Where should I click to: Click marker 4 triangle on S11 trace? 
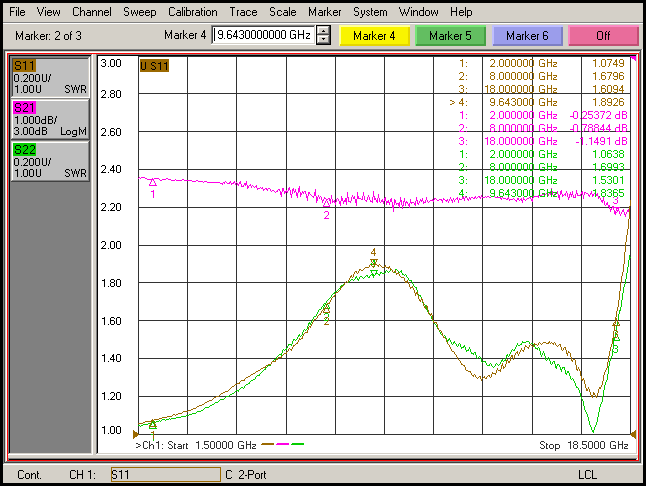pyautogui.click(x=373, y=263)
